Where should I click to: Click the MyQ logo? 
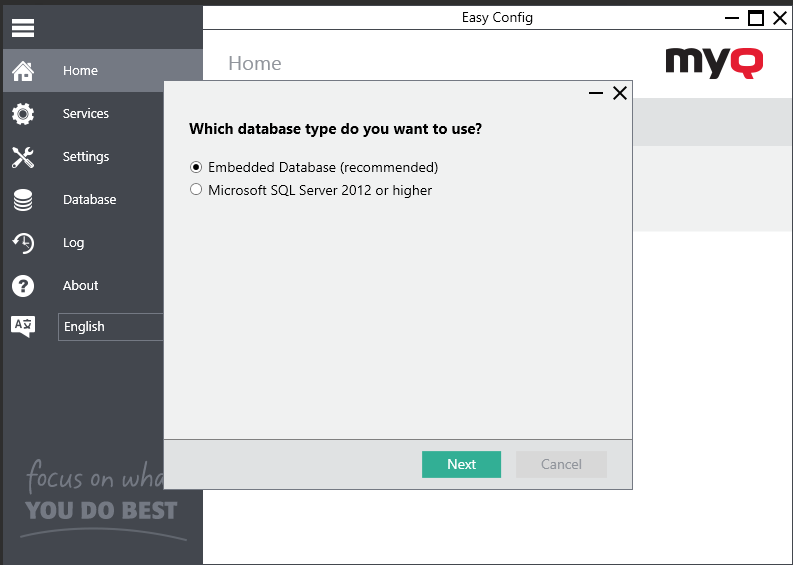click(714, 62)
